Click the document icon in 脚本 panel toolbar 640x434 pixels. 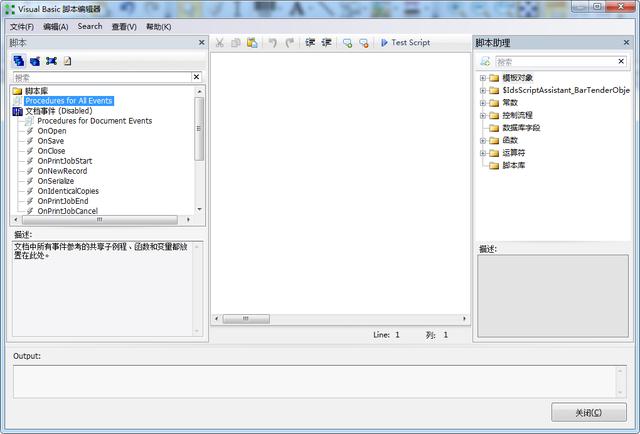click(68, 61)
